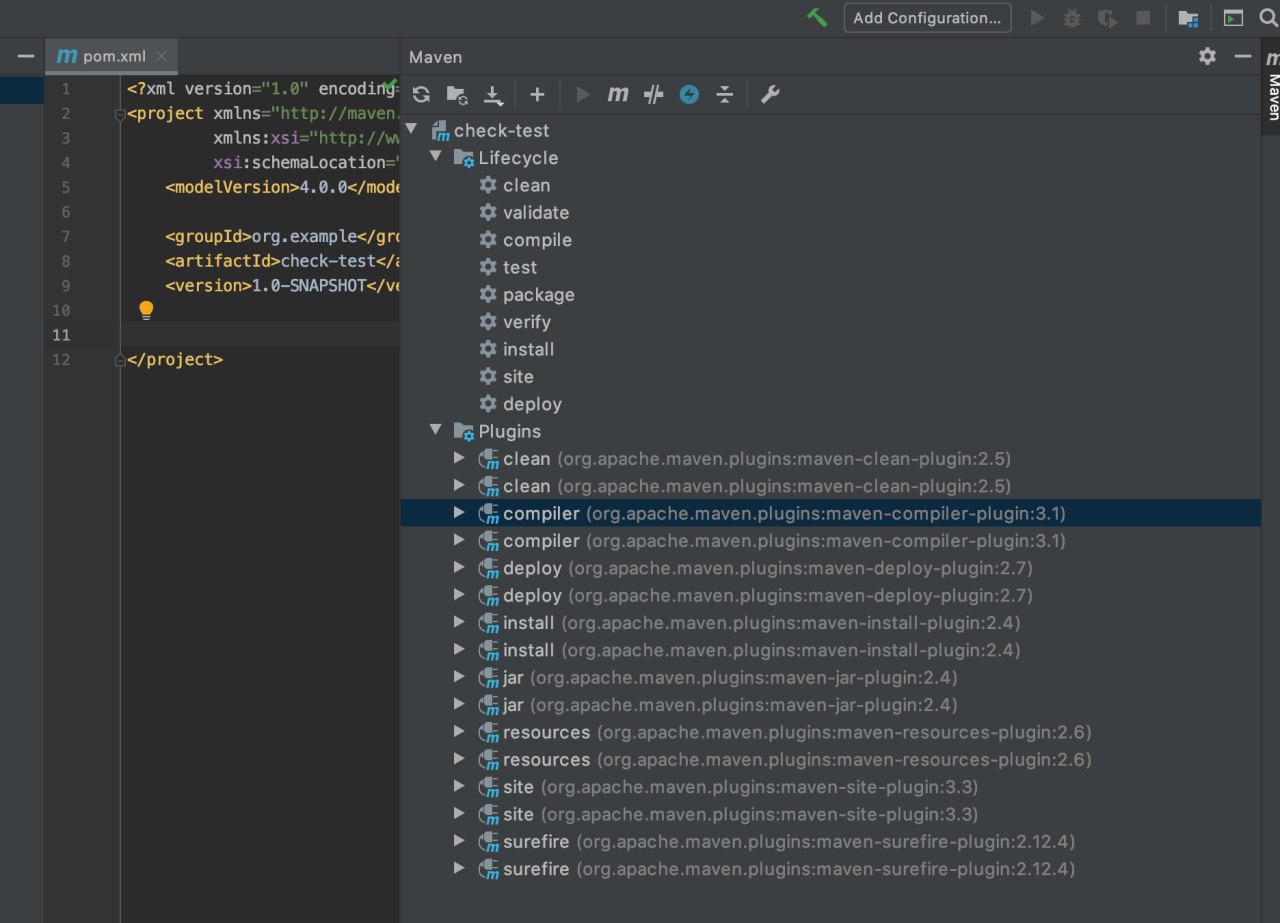1280x923 pixels.
Task: Click the artifactId check-test line
Action: click(283, 261)
